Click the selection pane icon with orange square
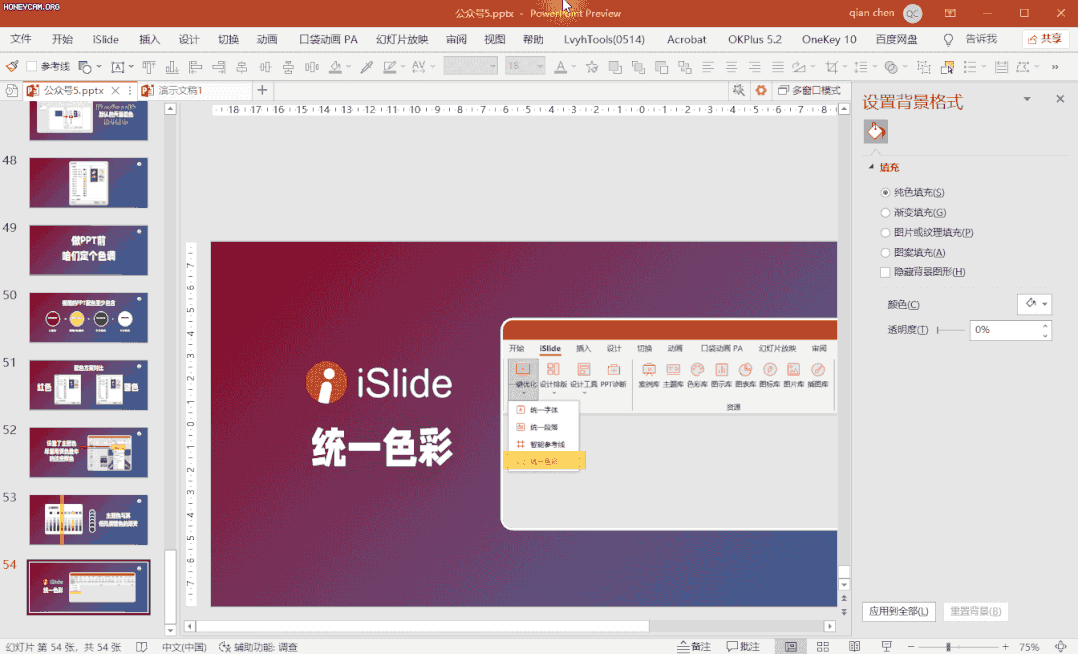 point(947,67)
